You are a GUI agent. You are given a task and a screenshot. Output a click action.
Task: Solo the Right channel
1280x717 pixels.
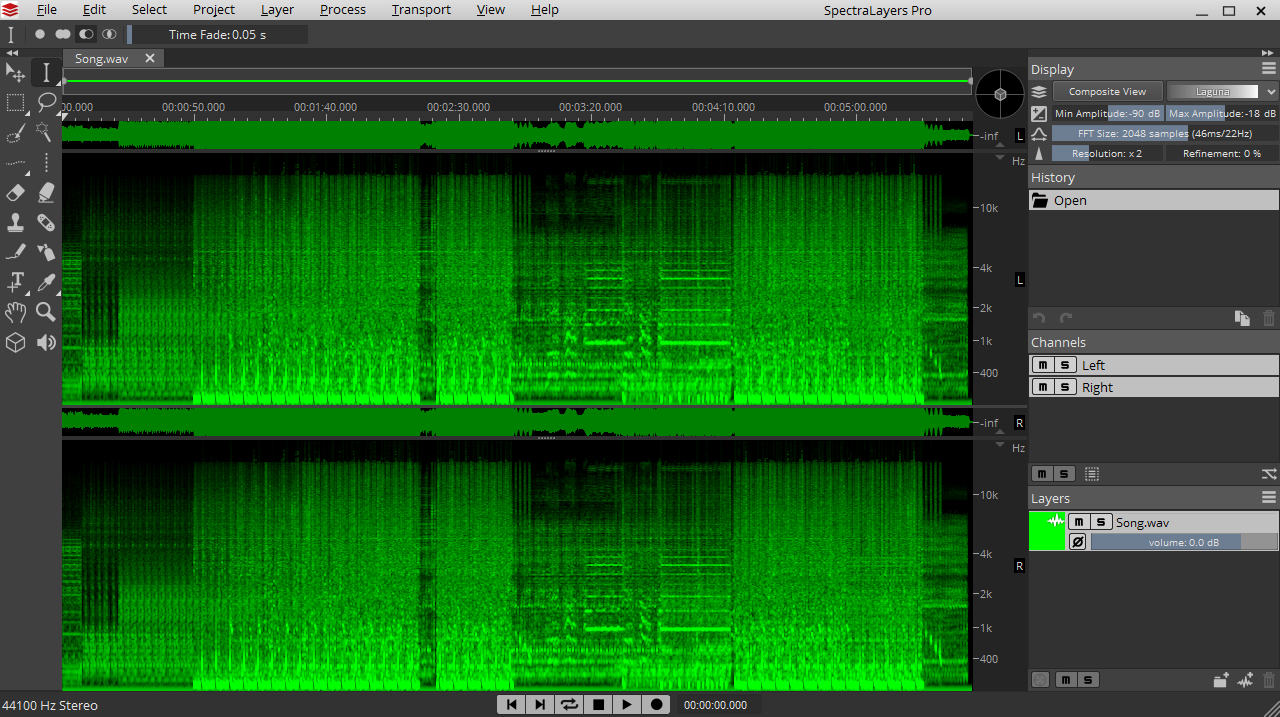1066,387
